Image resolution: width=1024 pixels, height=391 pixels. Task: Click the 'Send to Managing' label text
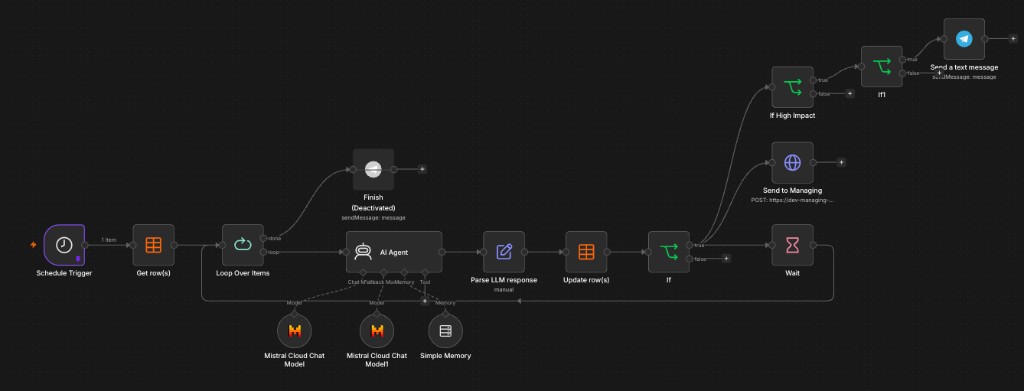pos(793,191)
